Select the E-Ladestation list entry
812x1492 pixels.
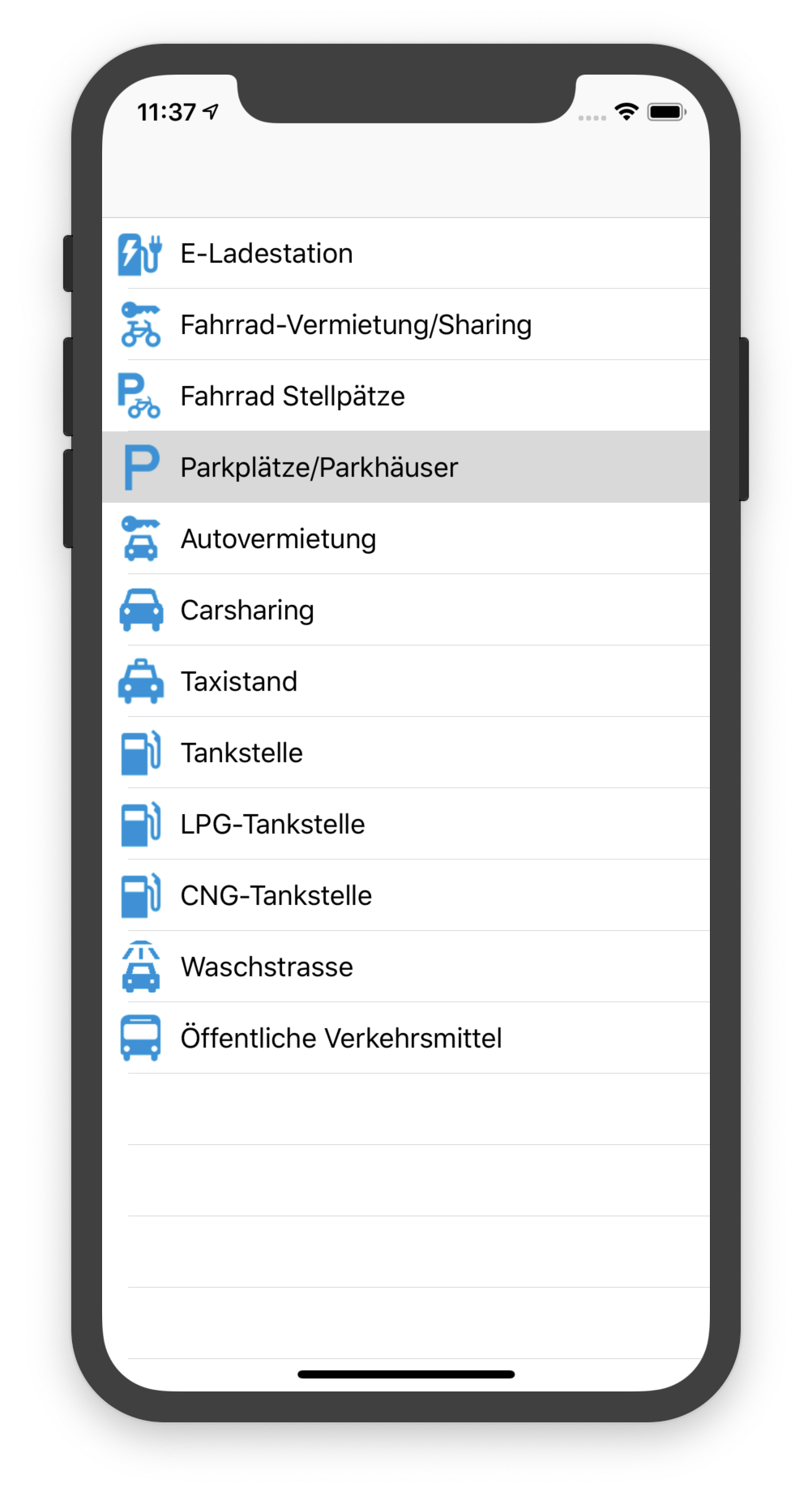267,254
